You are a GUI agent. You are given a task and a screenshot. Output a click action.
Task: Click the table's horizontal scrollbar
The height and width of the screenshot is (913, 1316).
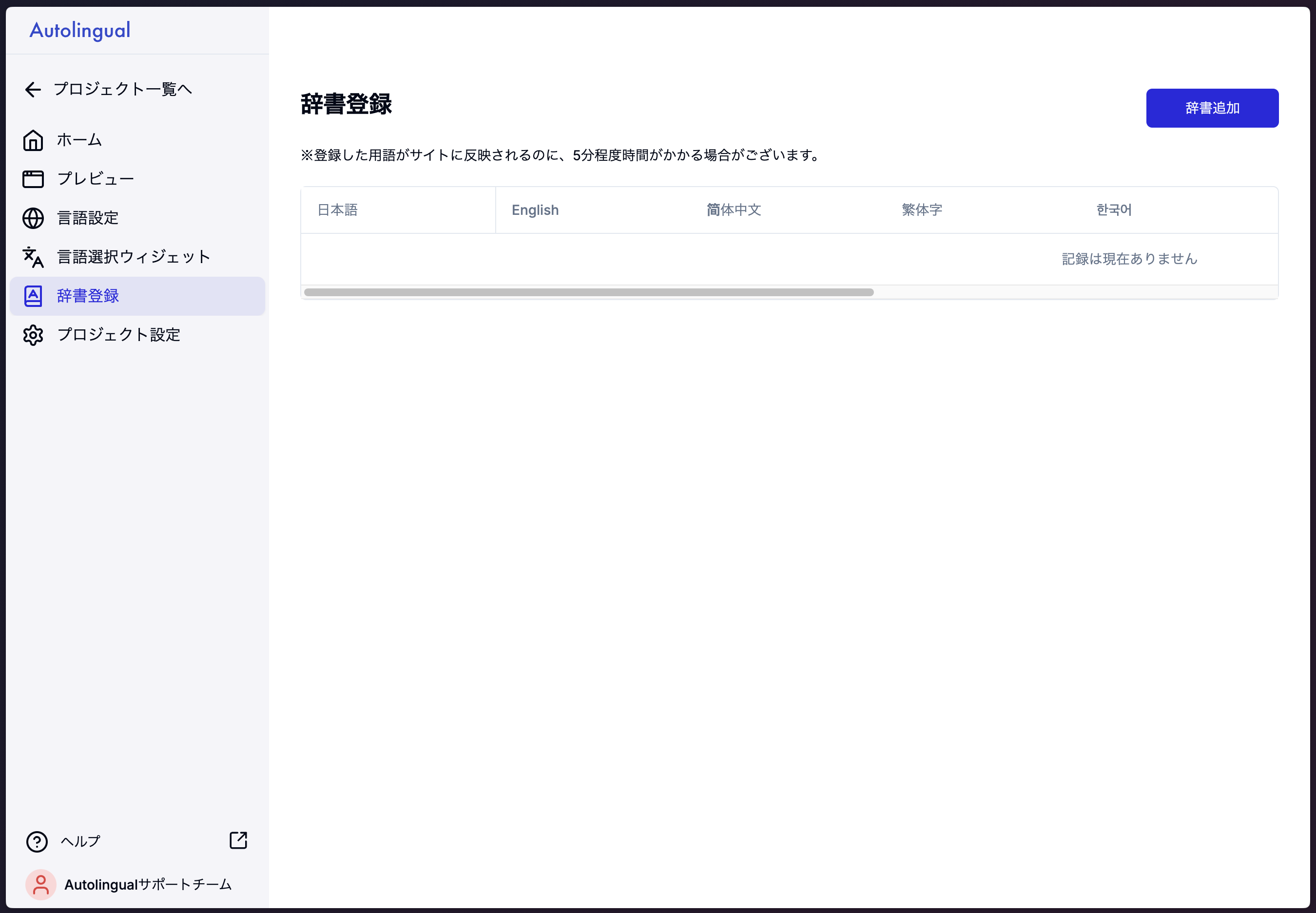pyautogui.click(x=589, y=292)
